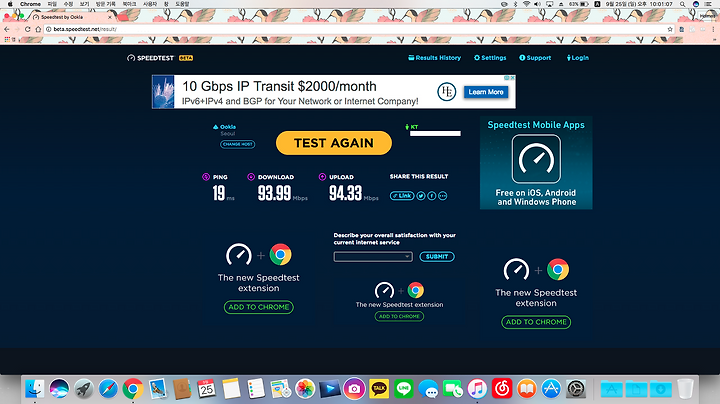720x404 pixels.
Task: Click the Login link
Action: tap(578, 58)
